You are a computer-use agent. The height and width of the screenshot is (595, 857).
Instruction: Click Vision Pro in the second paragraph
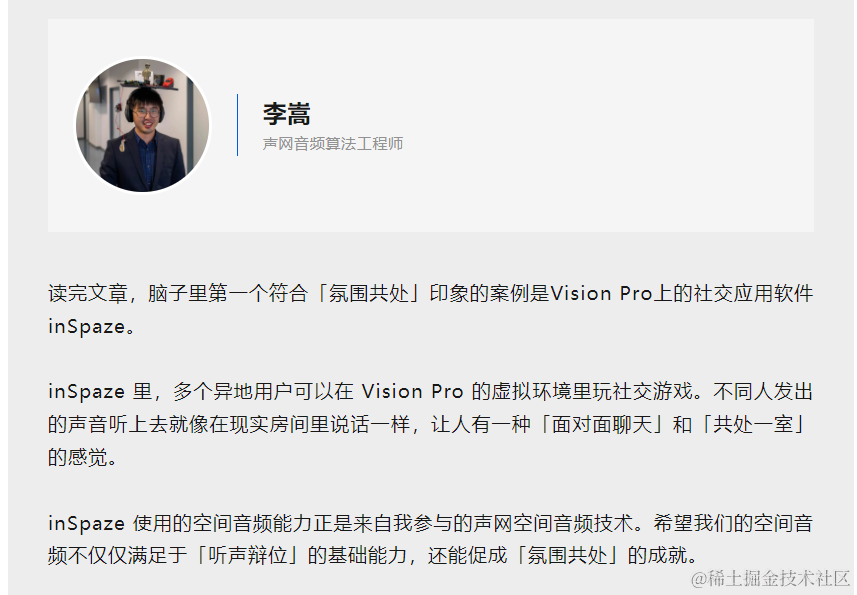413,392
